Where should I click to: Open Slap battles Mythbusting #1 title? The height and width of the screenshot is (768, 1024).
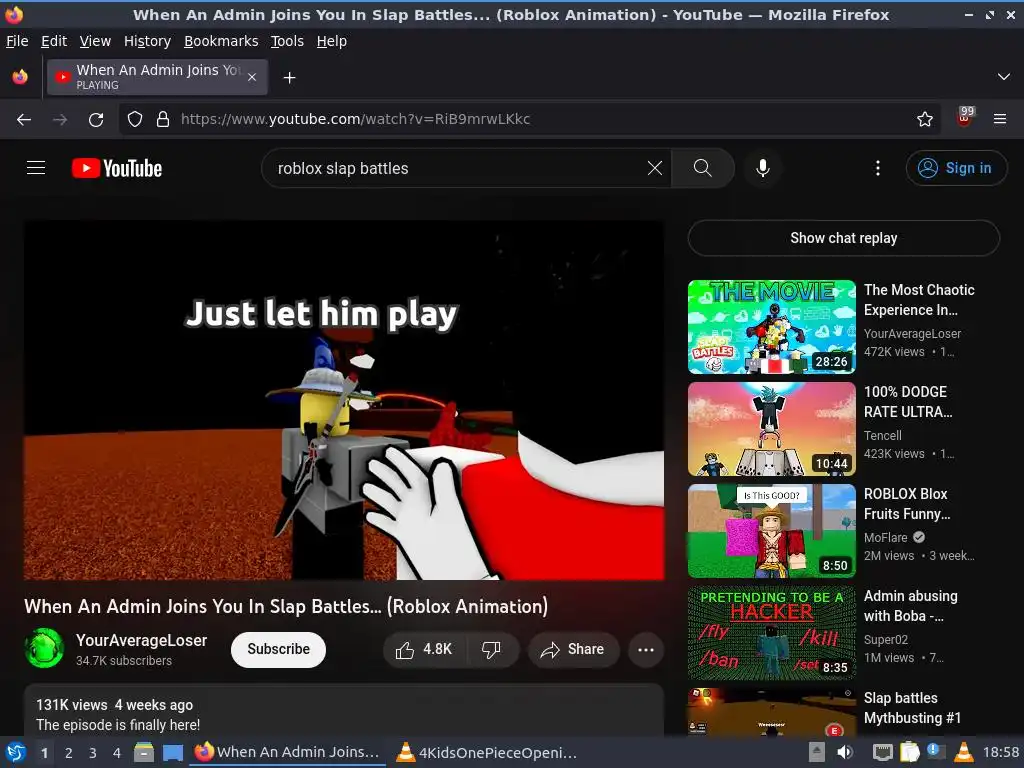912,708
